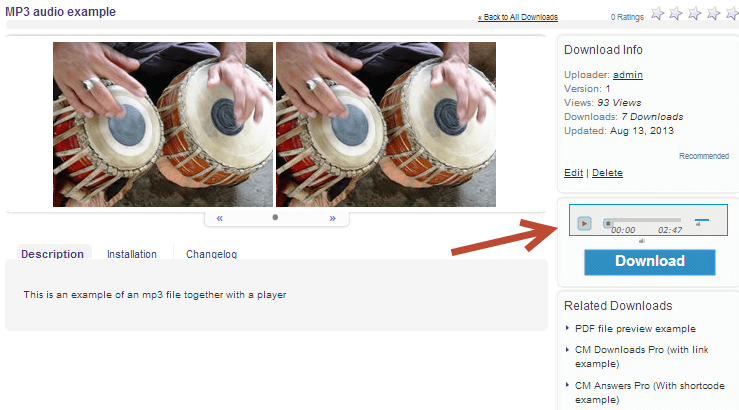
Task: Advance to the next screenshot with right arrows
Action: pyautogui.click(x=333, y=218)
